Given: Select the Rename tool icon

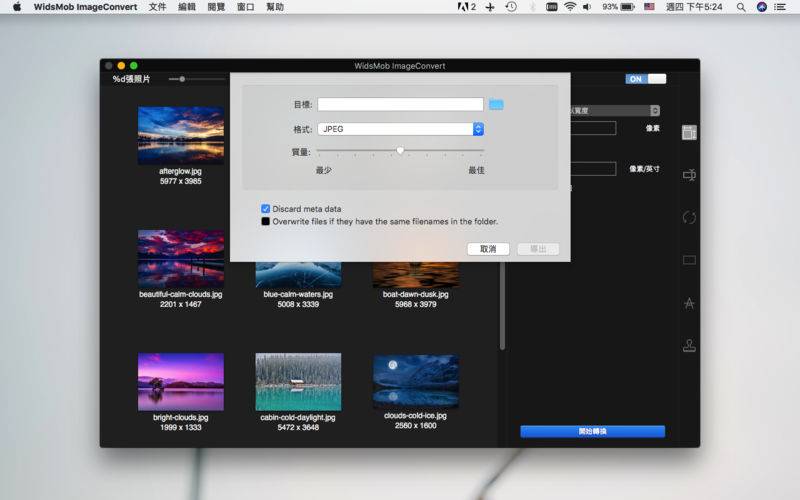Looking at the screenshot, I should [689, 175].
